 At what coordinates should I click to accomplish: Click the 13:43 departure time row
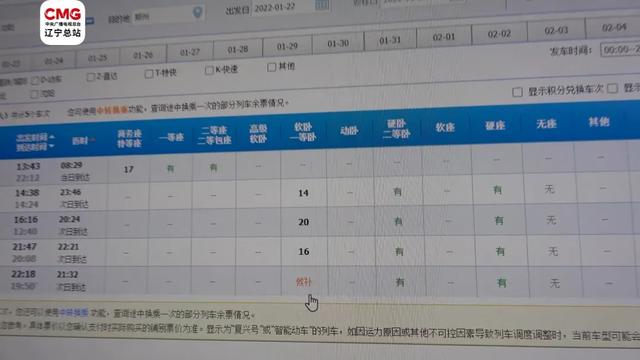[28, 167]
